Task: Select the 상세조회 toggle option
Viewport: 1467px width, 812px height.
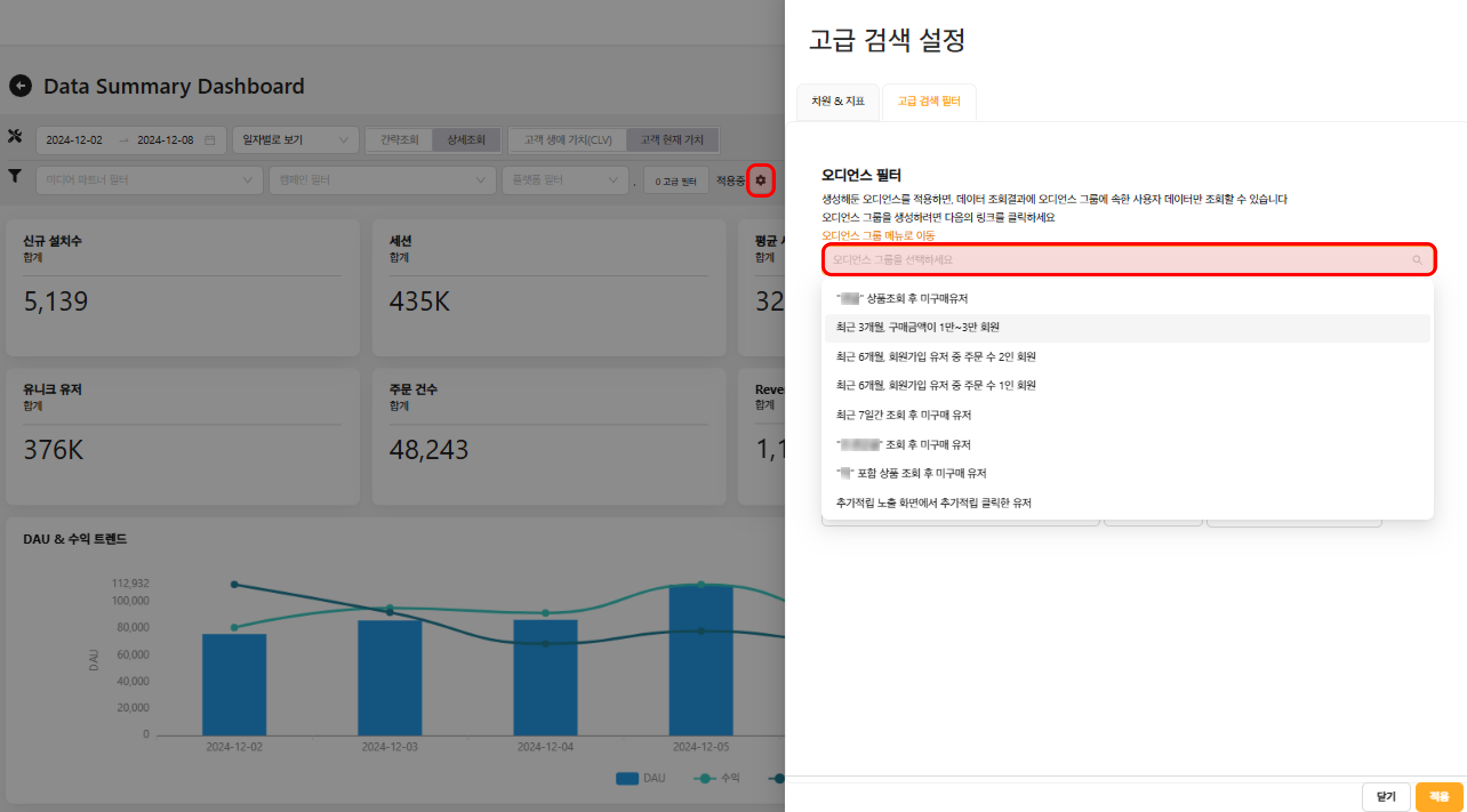Action: (466, 140)
